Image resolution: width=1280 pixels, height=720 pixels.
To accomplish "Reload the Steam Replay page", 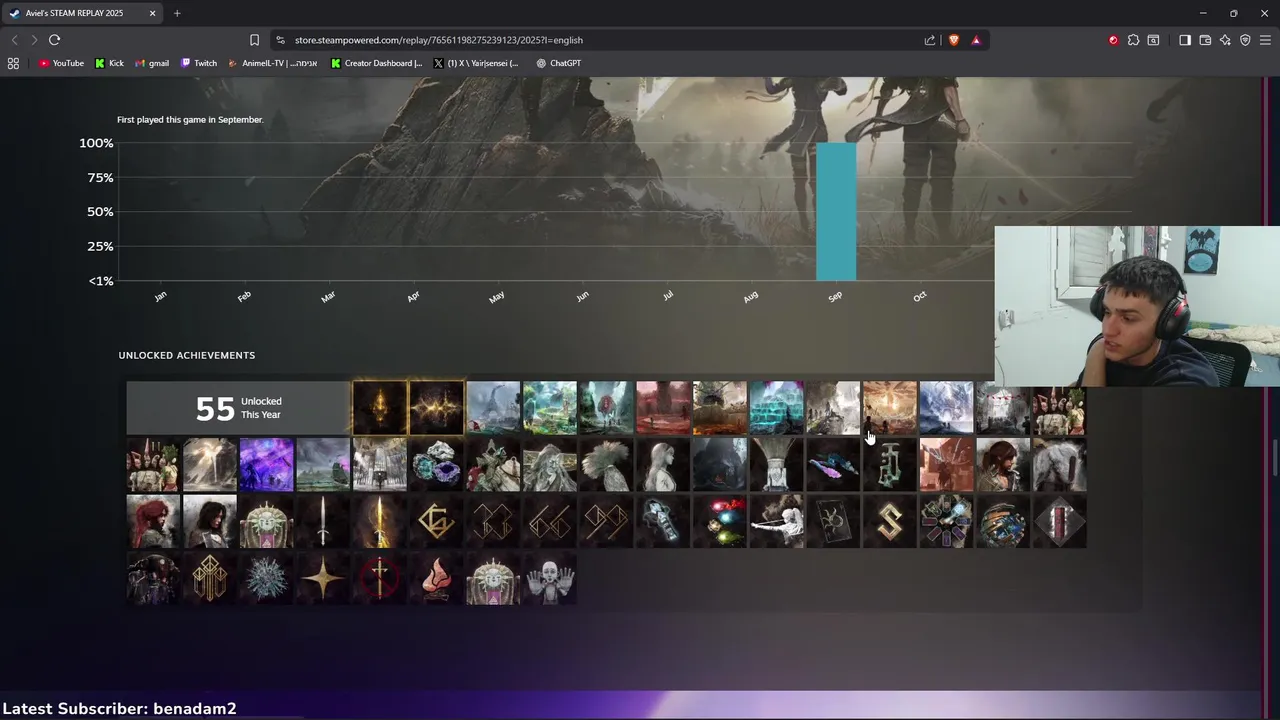I will [54, 40].
